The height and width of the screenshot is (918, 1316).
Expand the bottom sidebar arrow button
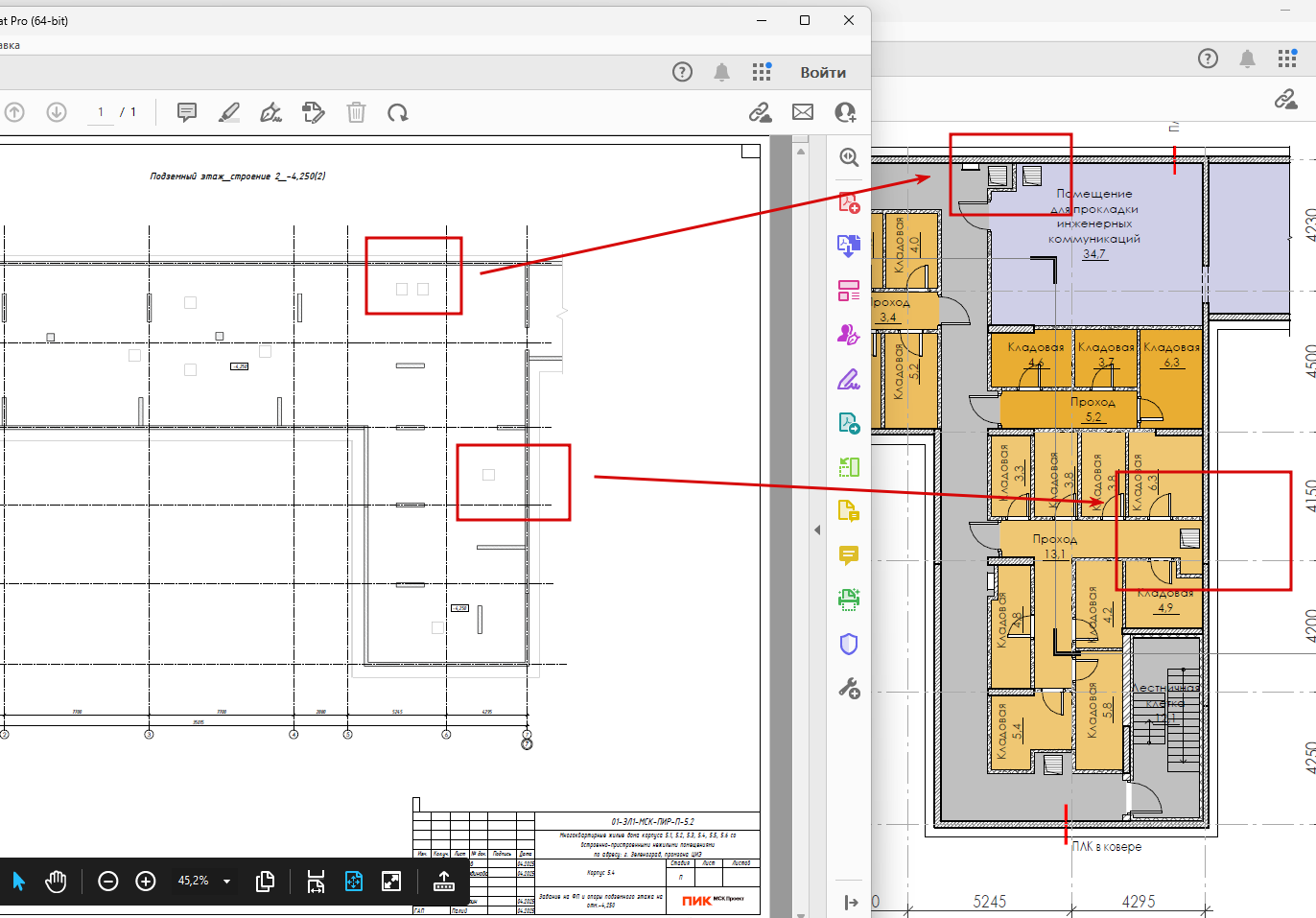tap(851, 902)
